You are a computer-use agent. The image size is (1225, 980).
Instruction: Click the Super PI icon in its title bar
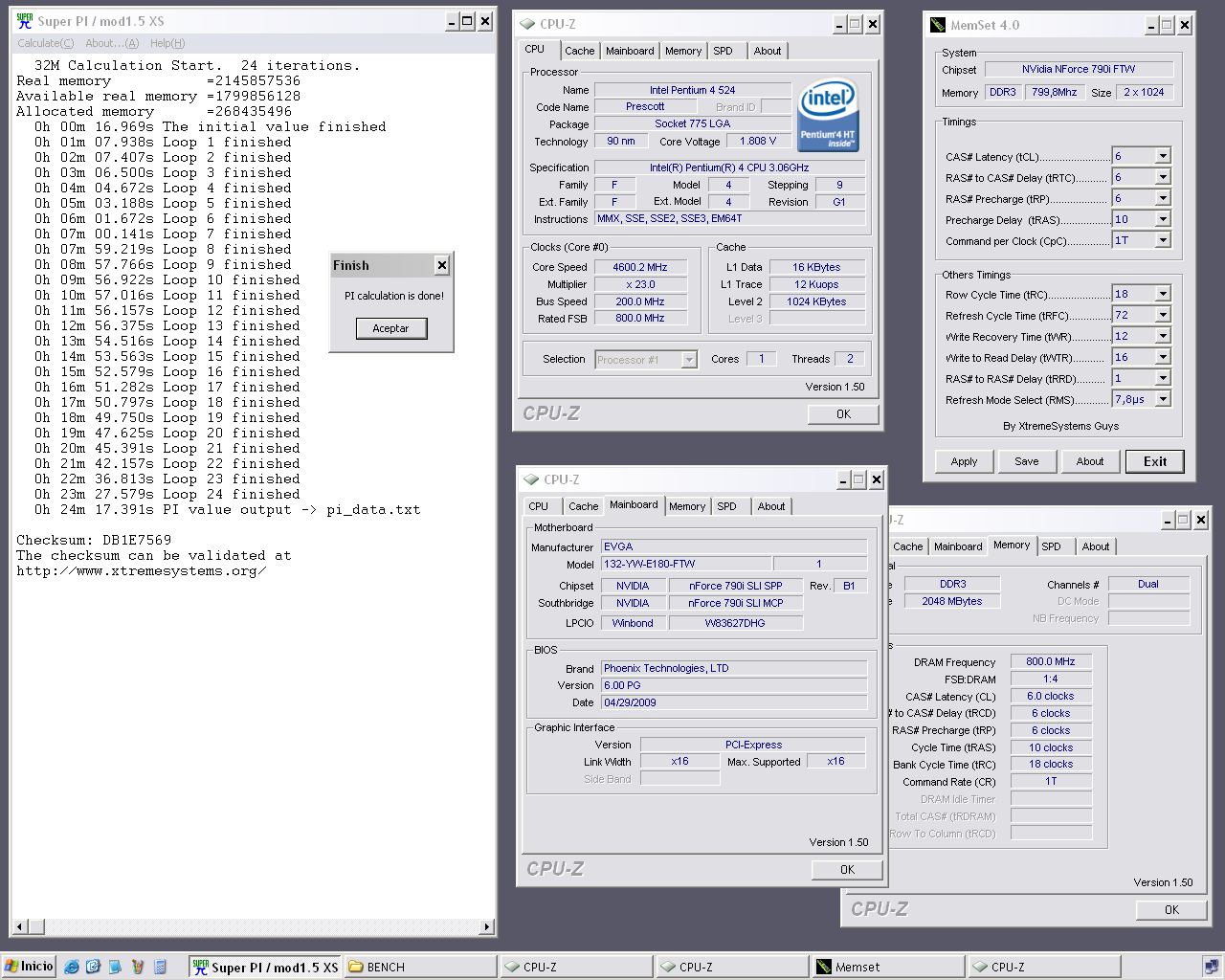point(24,21)
